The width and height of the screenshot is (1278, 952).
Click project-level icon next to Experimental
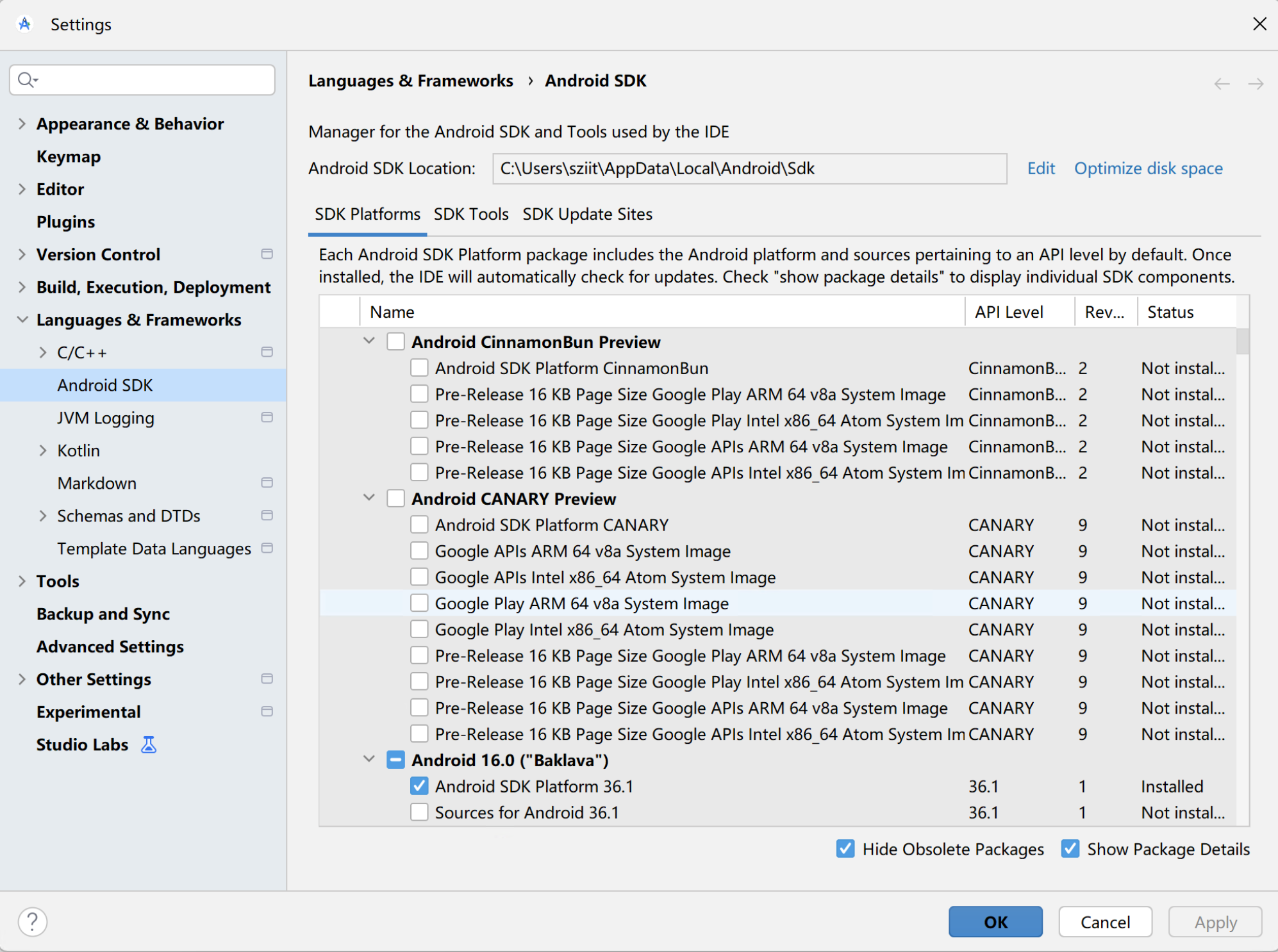(x=267, y=712)
